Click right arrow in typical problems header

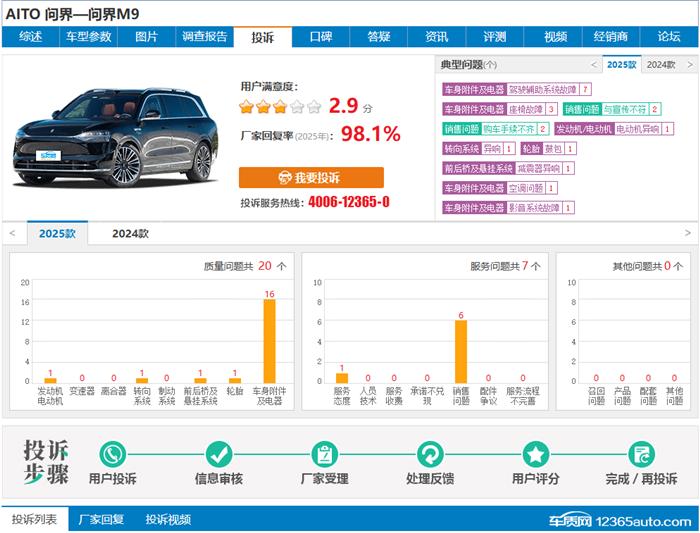(690, 65)
